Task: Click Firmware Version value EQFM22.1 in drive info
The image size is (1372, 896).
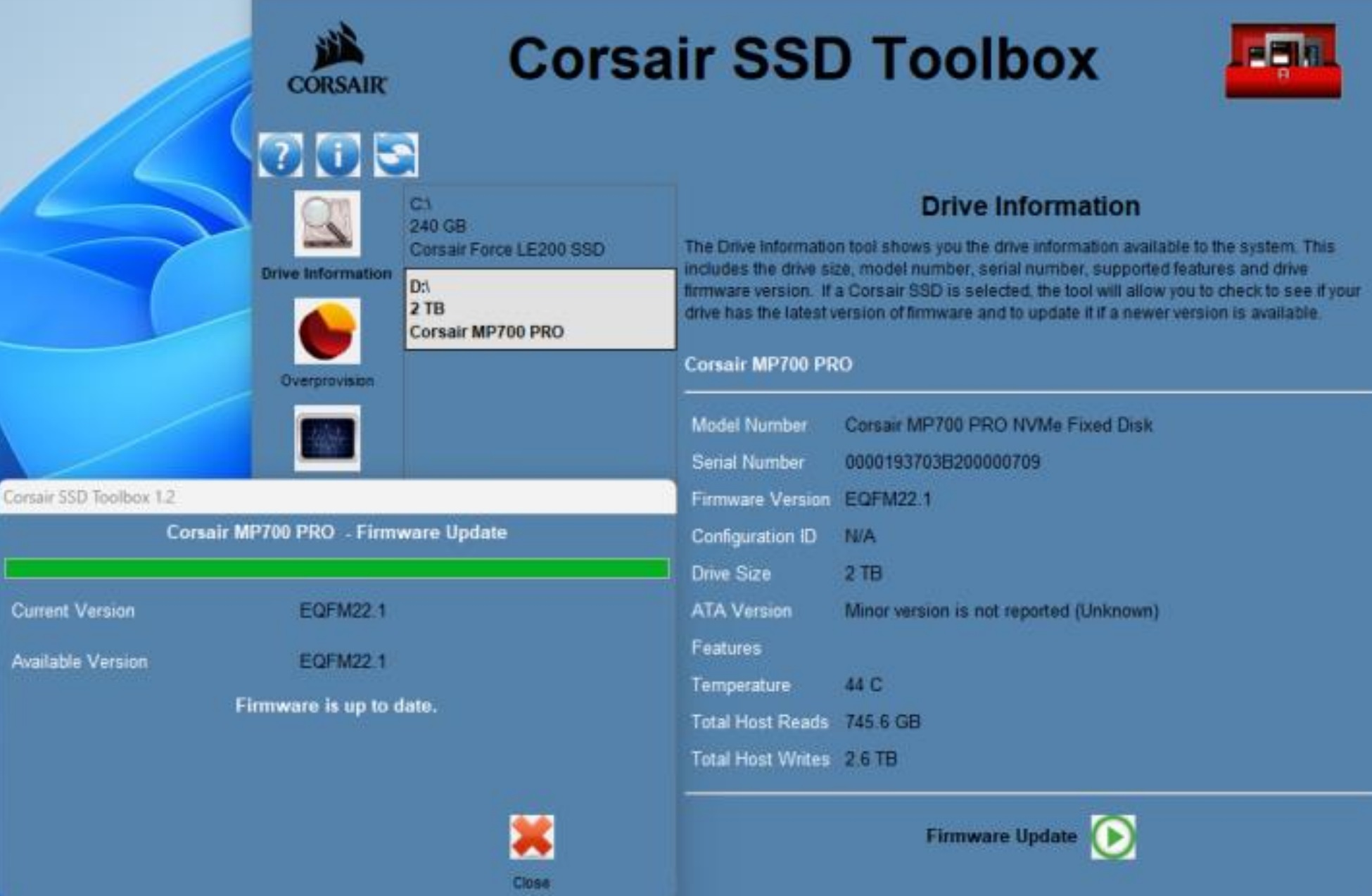Action: click(x=888, y=500)
